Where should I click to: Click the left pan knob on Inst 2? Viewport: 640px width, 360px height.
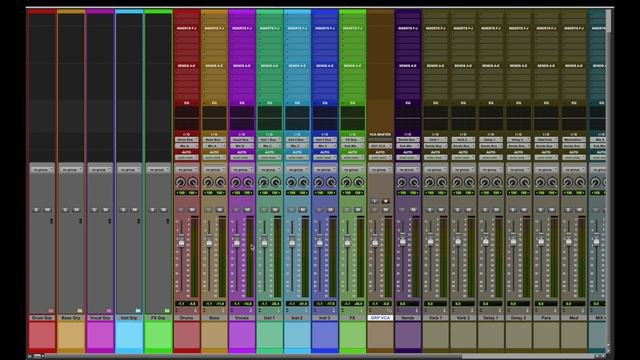(291, 182)
